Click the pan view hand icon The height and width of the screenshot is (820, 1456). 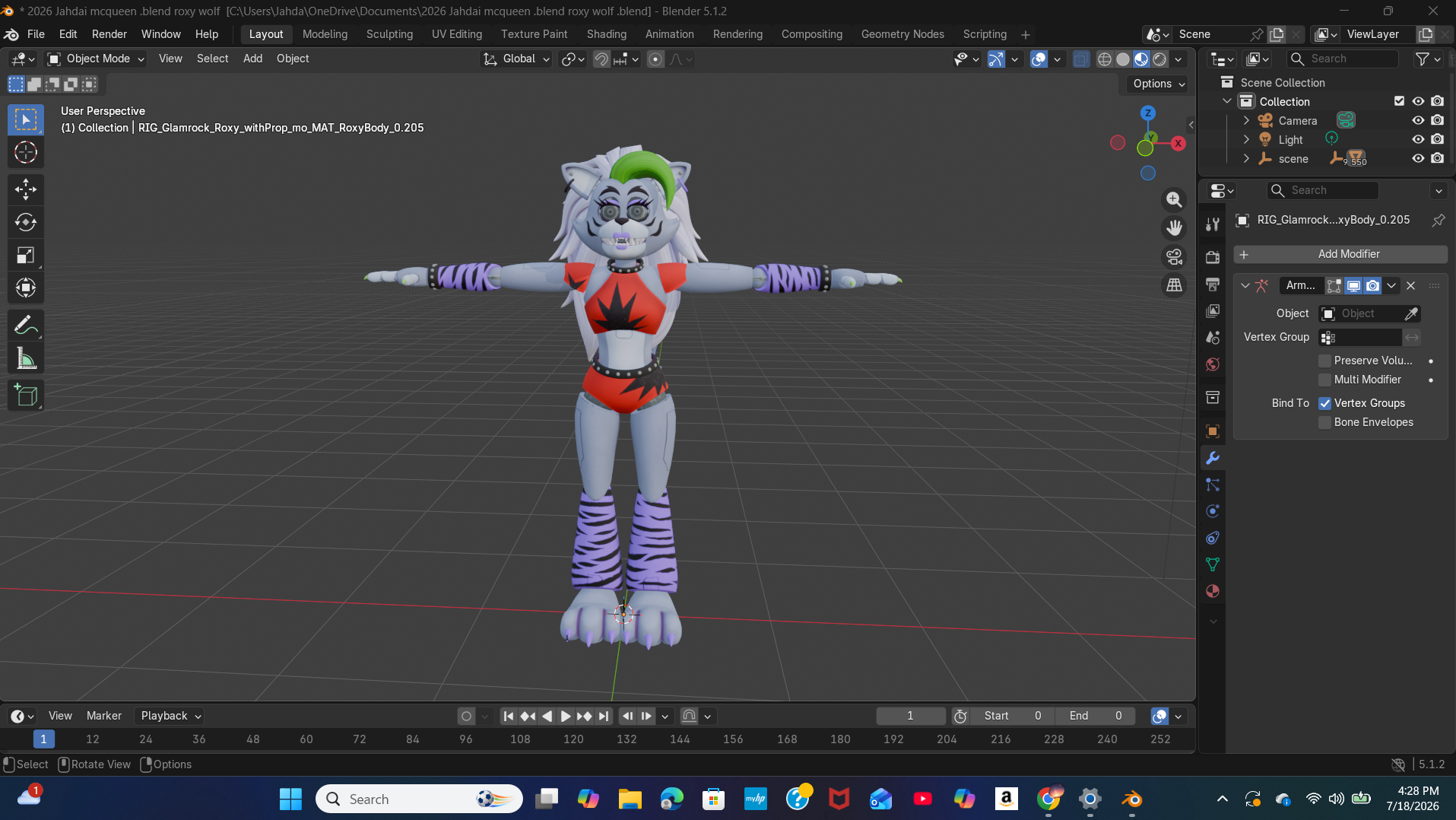[x=1175, y=227]
